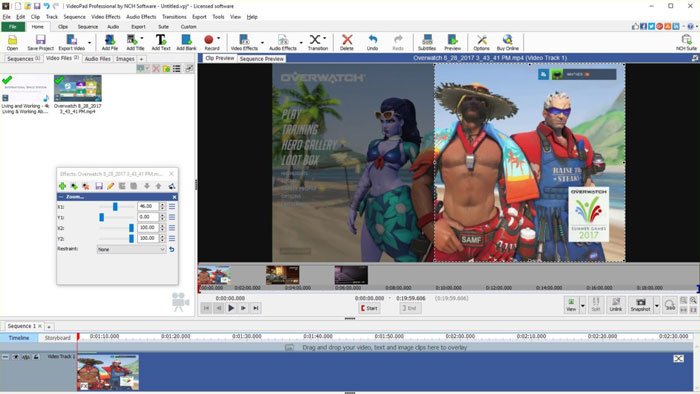
Task: Select the clip on Video Track 1
Action: click(x=108, y=372)
